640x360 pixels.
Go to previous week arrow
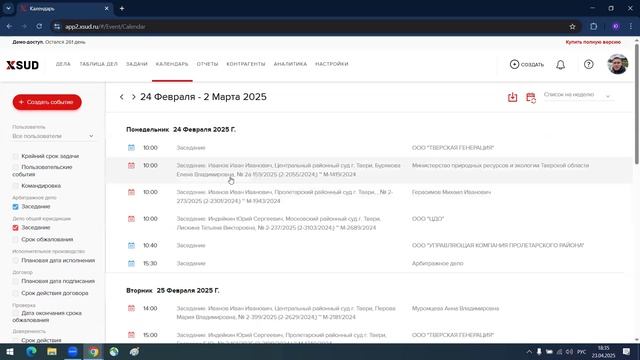(x=122, y=97)
